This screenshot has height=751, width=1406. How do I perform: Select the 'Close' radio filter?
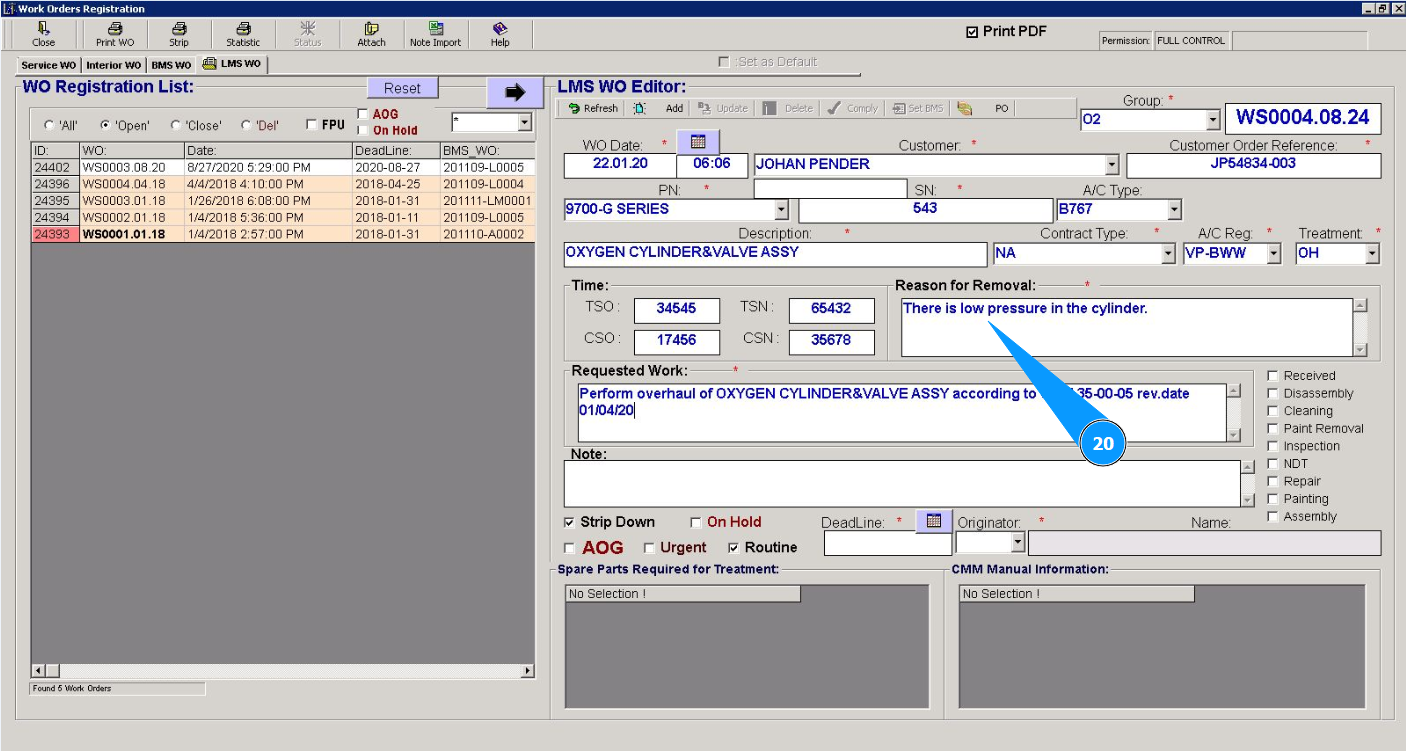tap(176, 126)
